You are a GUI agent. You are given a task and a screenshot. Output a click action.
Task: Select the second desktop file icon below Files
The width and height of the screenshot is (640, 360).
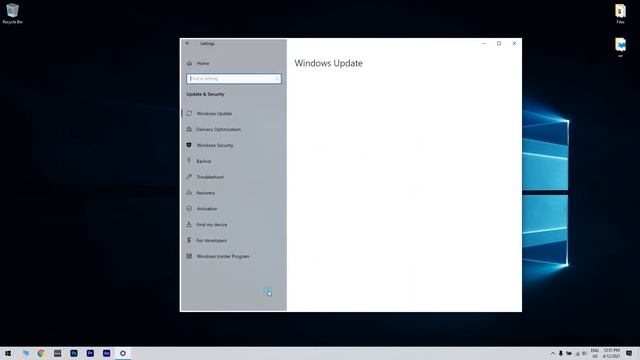pos(620,47)
